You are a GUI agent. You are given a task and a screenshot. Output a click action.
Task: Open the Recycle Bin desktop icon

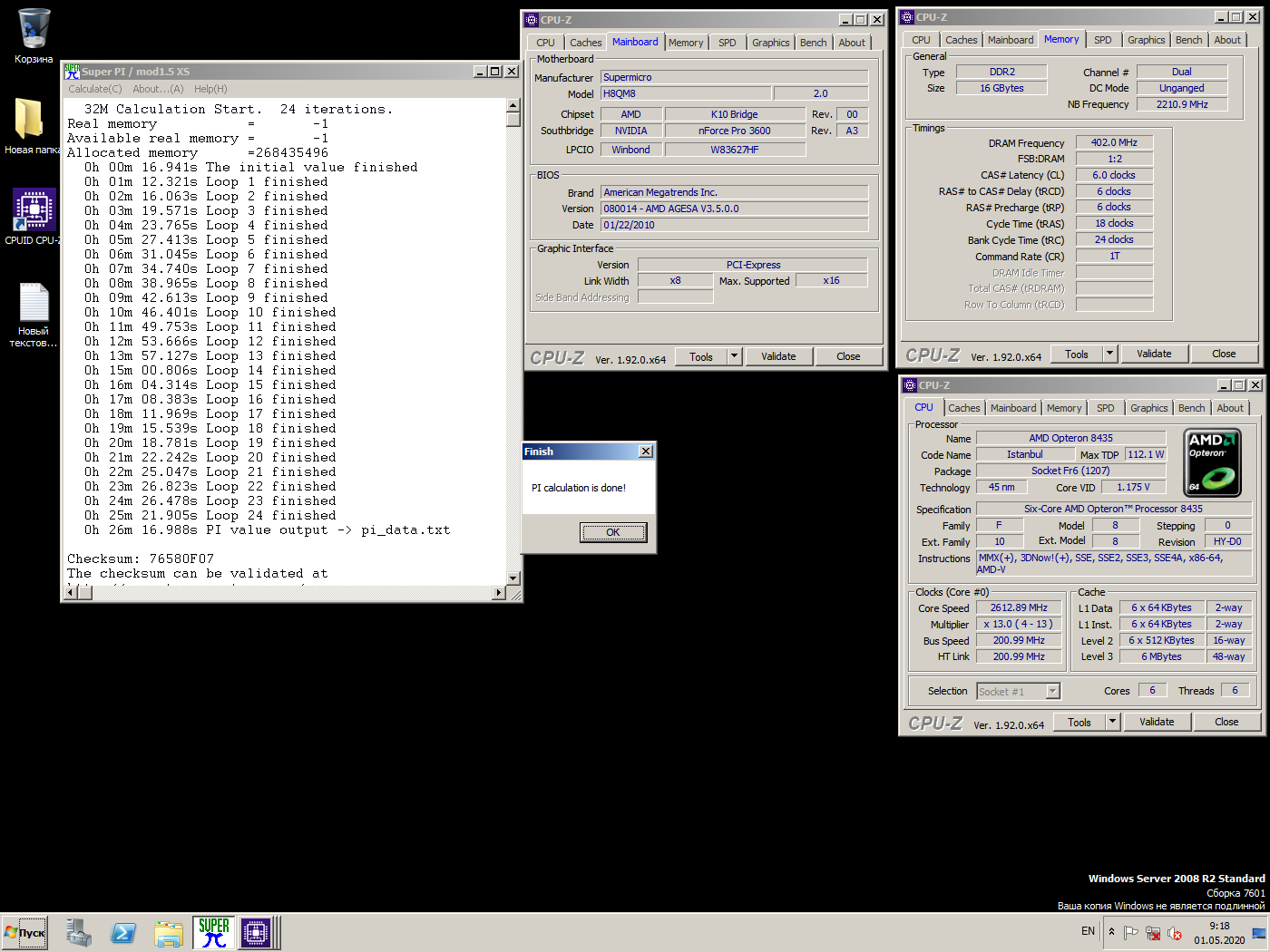[x=34, y=36]
